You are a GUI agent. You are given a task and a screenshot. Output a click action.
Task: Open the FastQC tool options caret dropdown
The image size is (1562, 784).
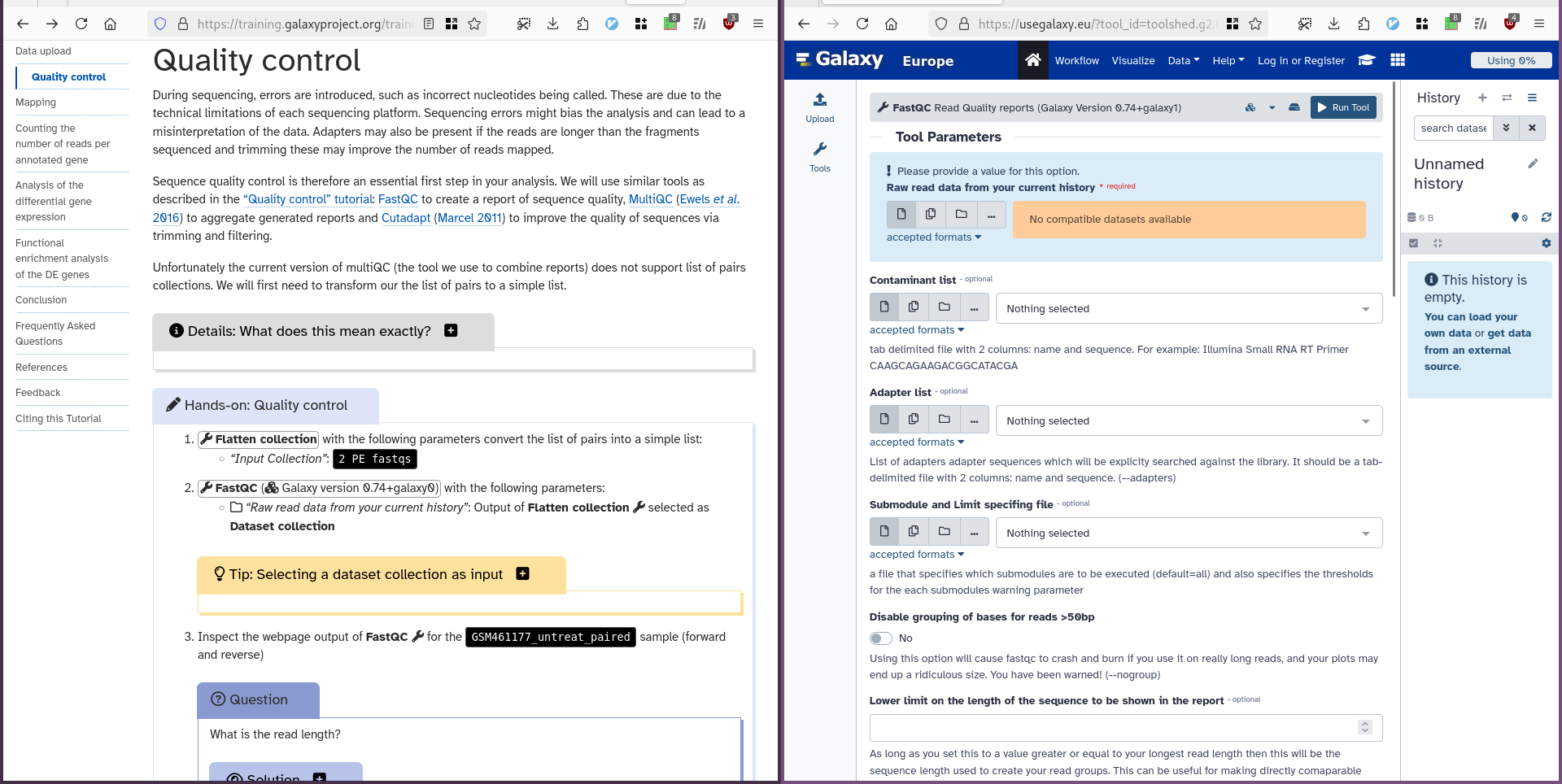1272,107
